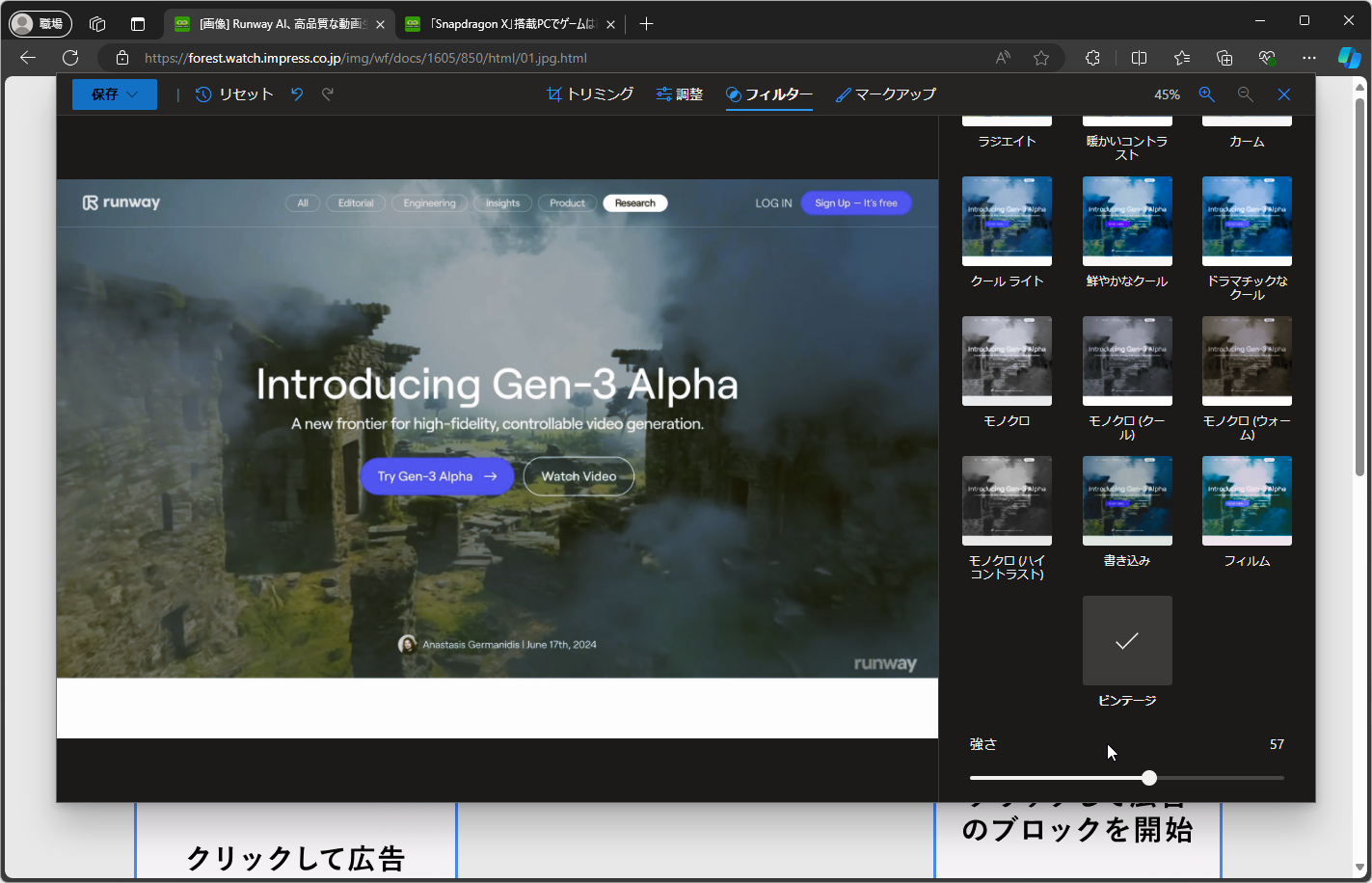Click the リセット button
The image size is (1372, 883).
click(234, 94)
